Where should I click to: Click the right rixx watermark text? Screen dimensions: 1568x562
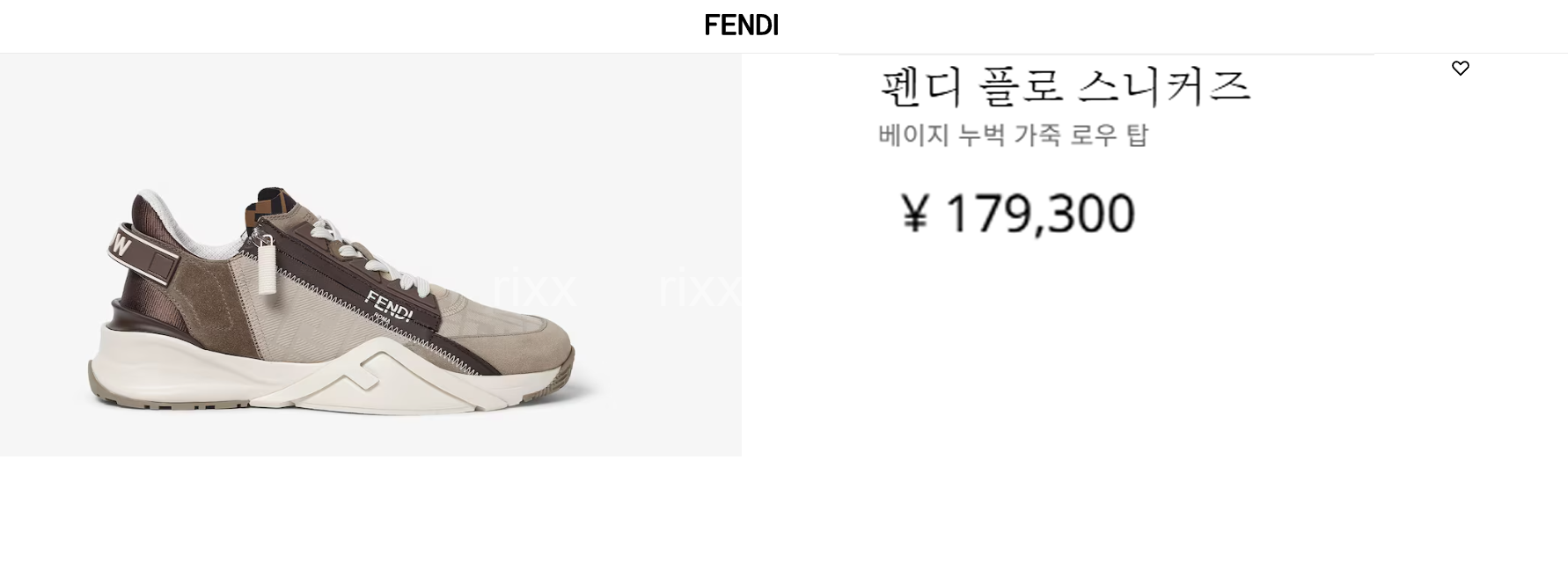(x=700, y=288)
